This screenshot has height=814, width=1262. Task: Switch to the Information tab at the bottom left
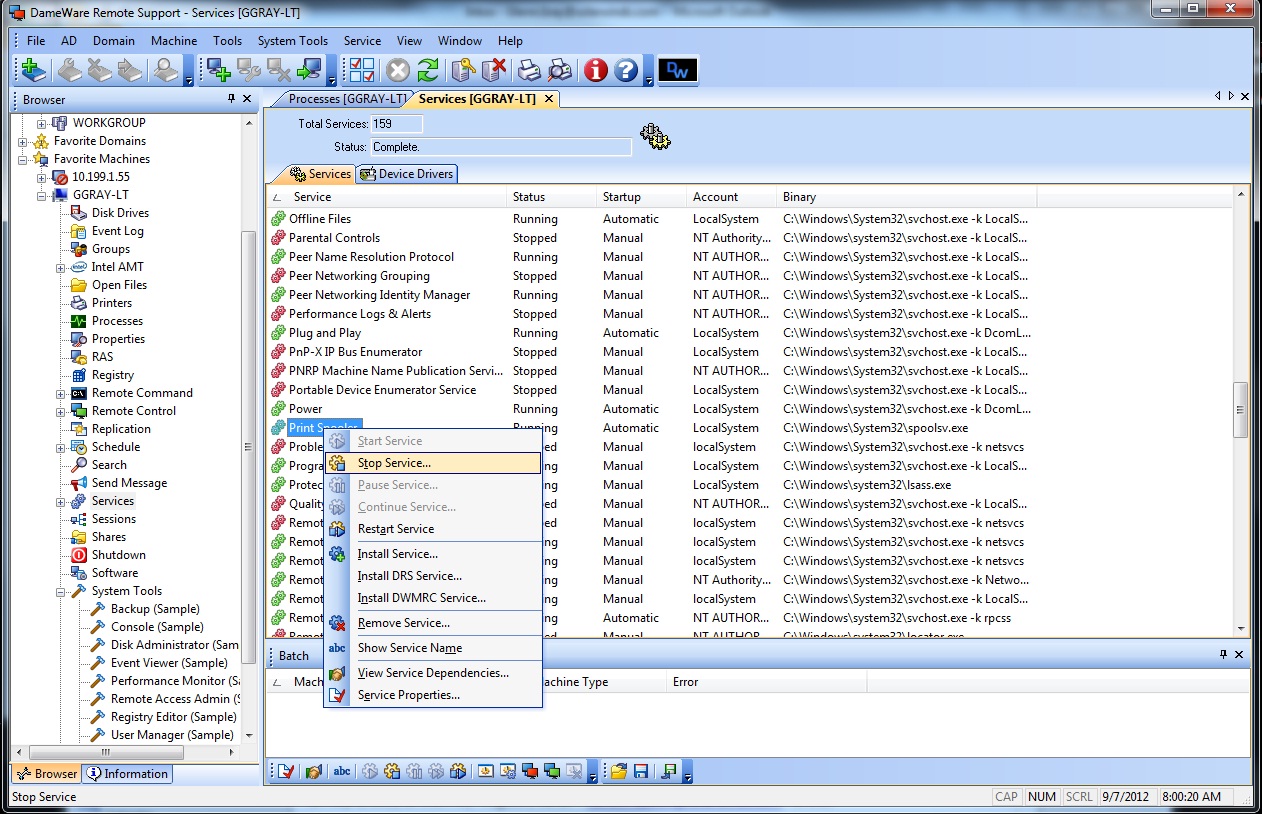[x=127, y=774]
